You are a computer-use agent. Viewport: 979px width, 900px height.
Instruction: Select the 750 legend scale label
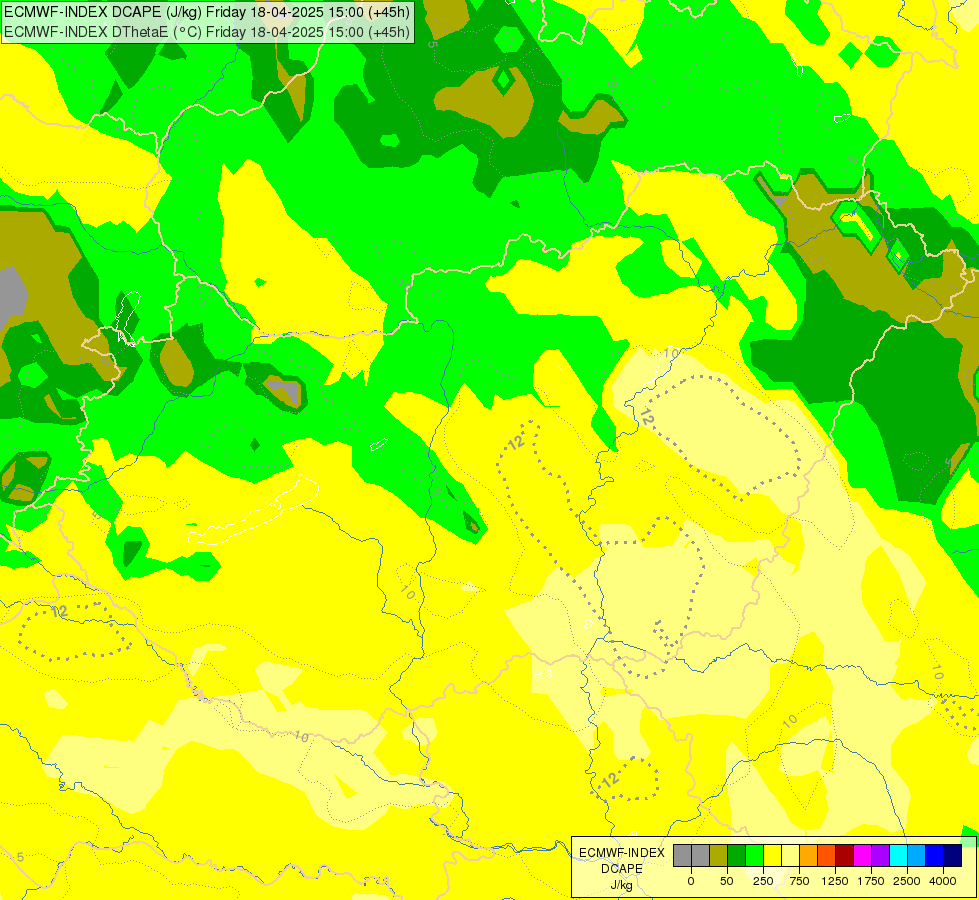pos(799,881)
